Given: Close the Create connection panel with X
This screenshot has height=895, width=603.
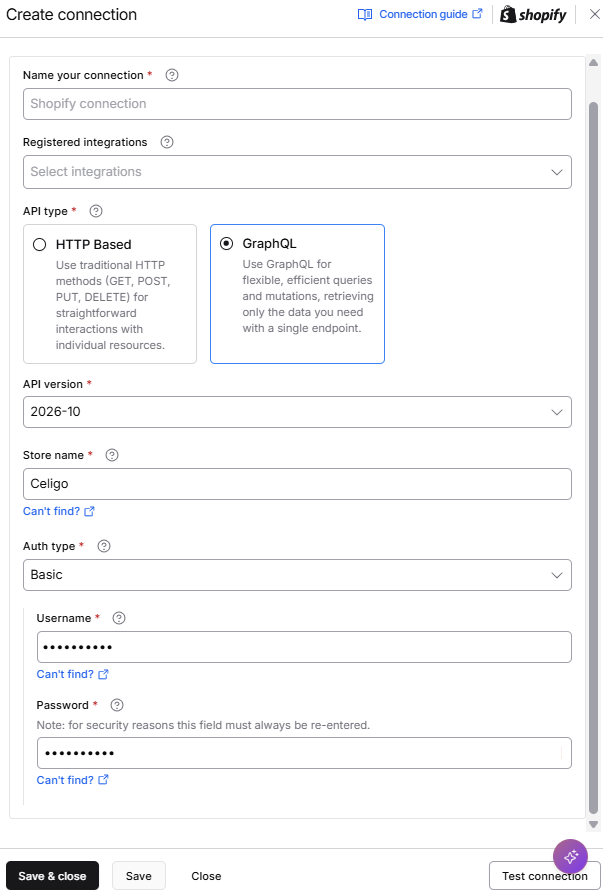Looking at the screenshot, I should (594, 14).
